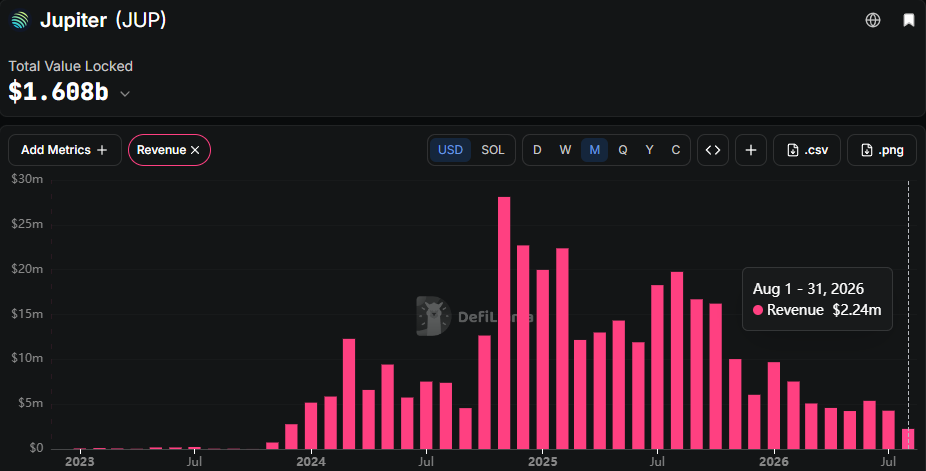This screenshot has width=926, height=471.
Task: Switch denomination to USD
Action: tap(450, 150)
